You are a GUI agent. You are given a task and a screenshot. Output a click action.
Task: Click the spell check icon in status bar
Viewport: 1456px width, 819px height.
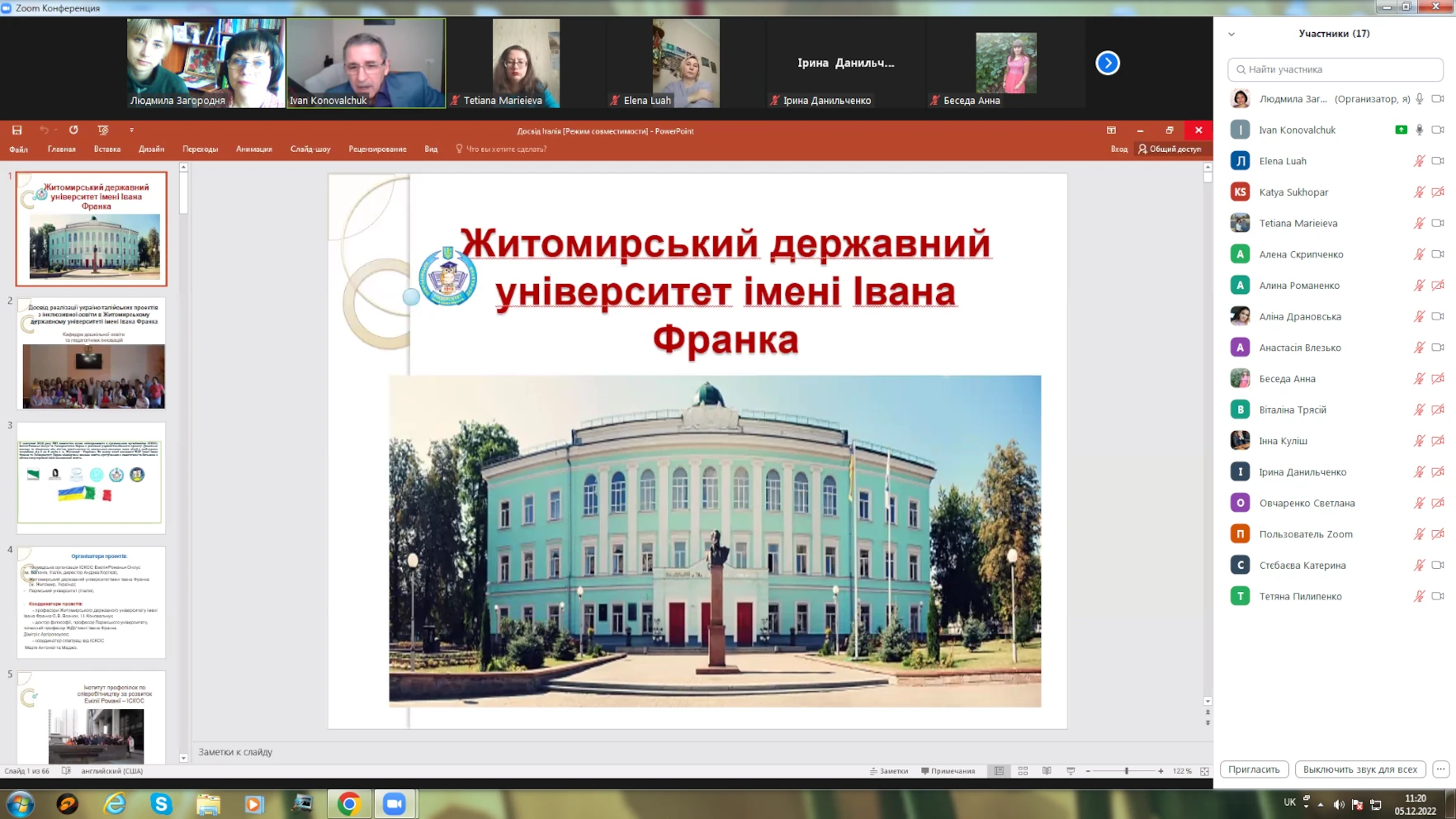point(66,771)
